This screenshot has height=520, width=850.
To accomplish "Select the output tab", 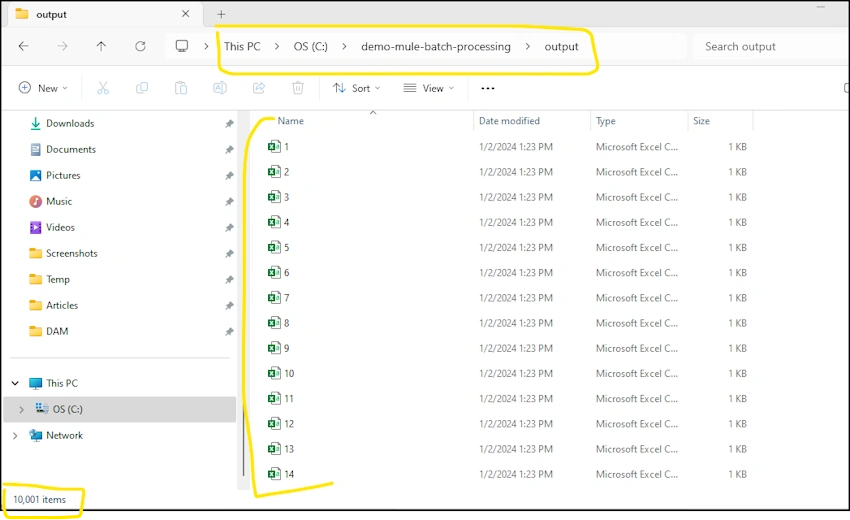I will click(103, 15).
